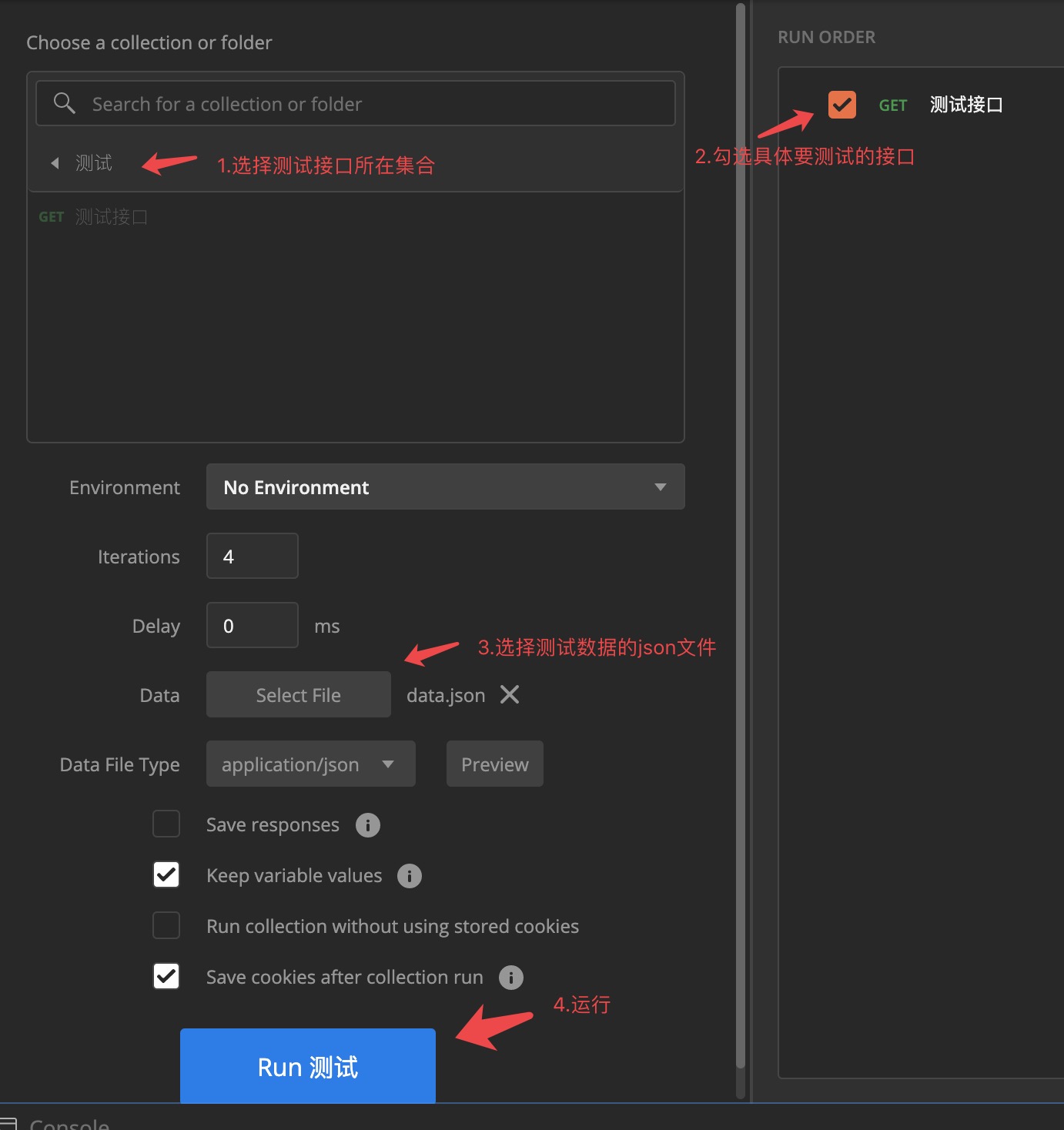Enable Run collection without using stored cookies

(x=166, y=925)
